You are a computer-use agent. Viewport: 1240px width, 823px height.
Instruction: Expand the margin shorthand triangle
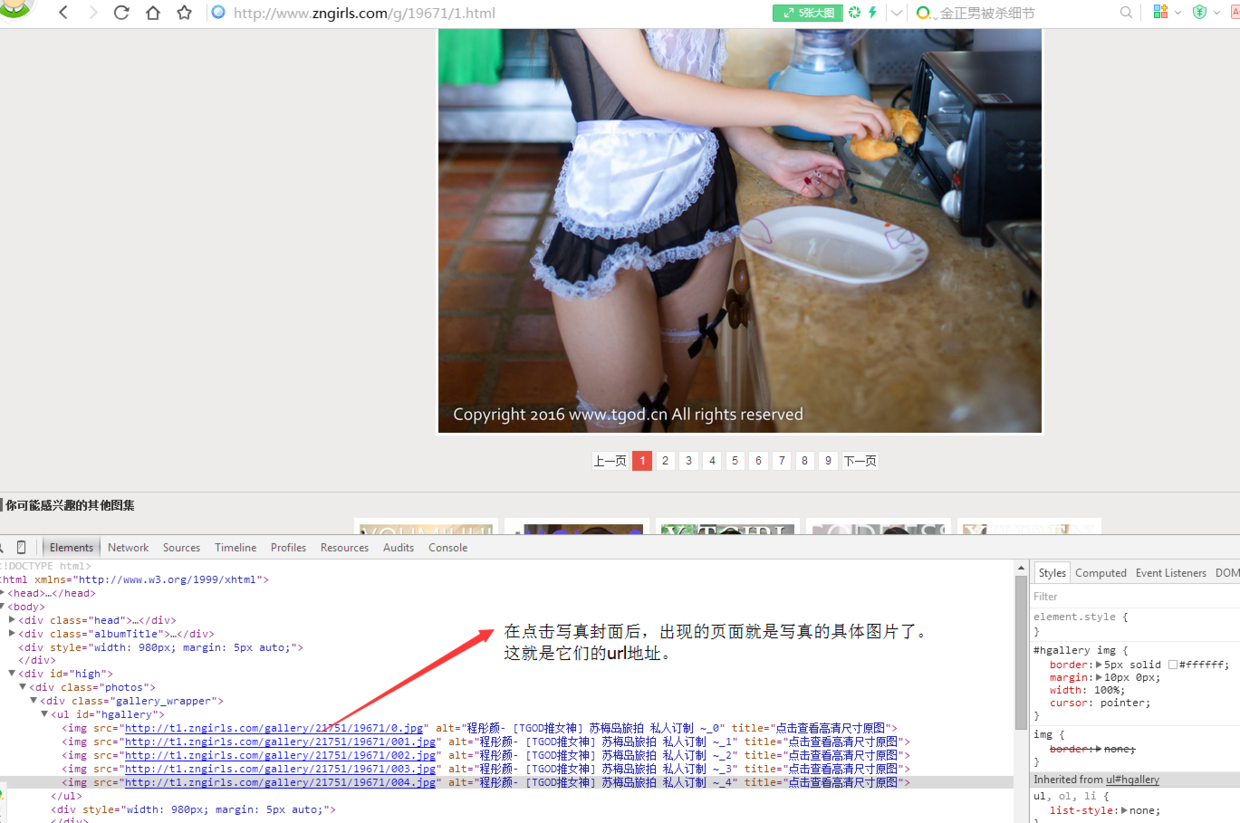click(x=1099, y=678)
